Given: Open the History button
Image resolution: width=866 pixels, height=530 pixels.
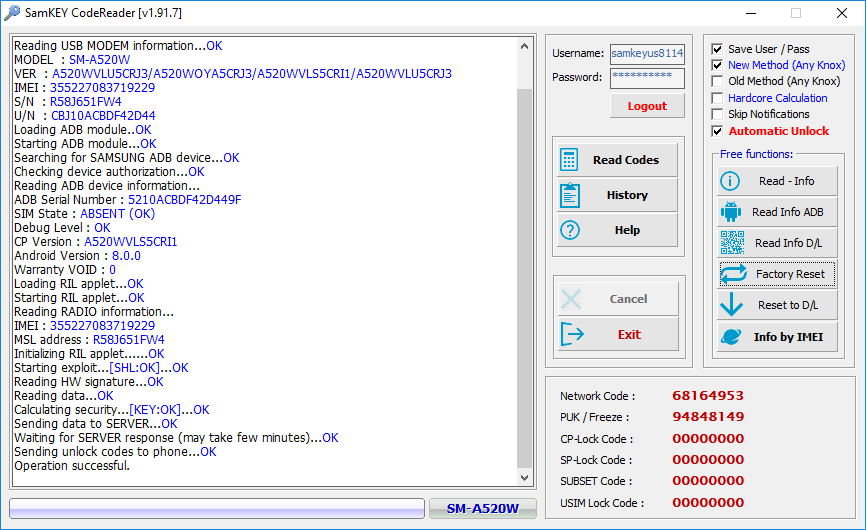Looking at the screenshot, I should (x=617, y=195).
